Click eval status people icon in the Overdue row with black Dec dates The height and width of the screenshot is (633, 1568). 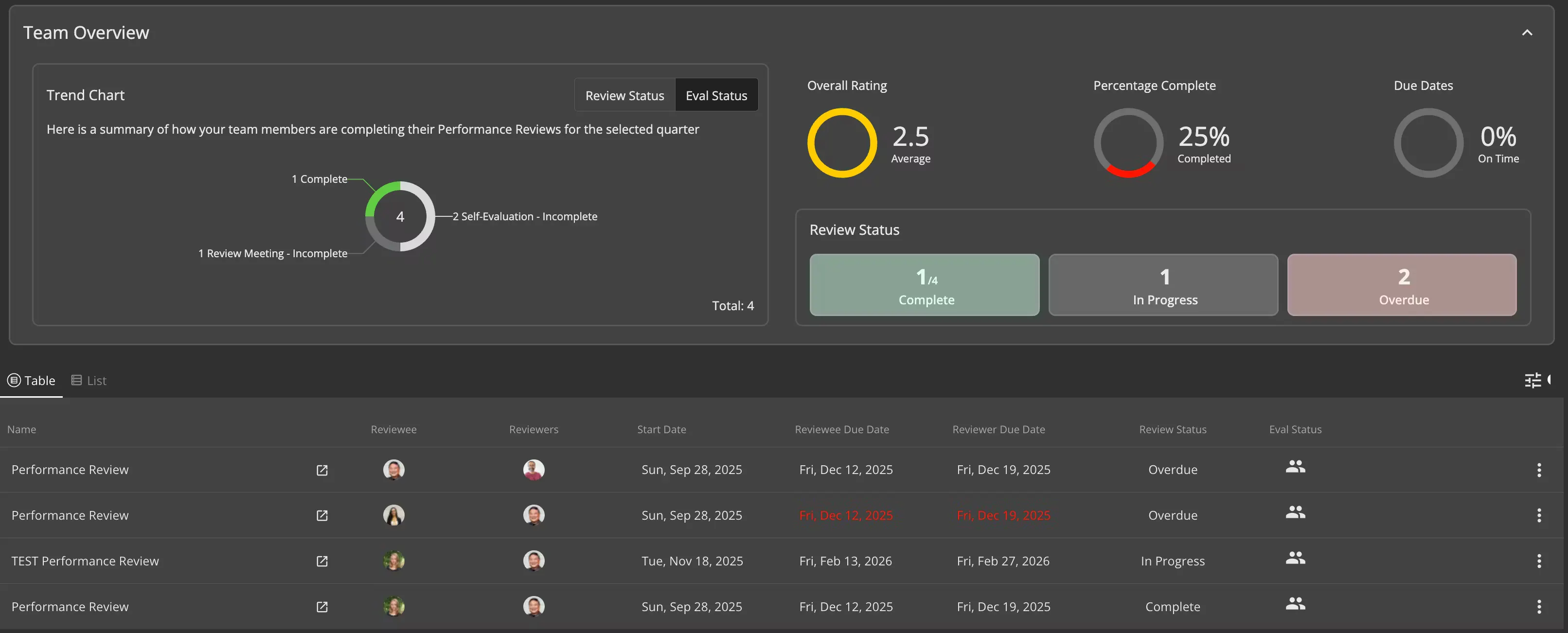pyautogui.click(x=1295, y=467)
